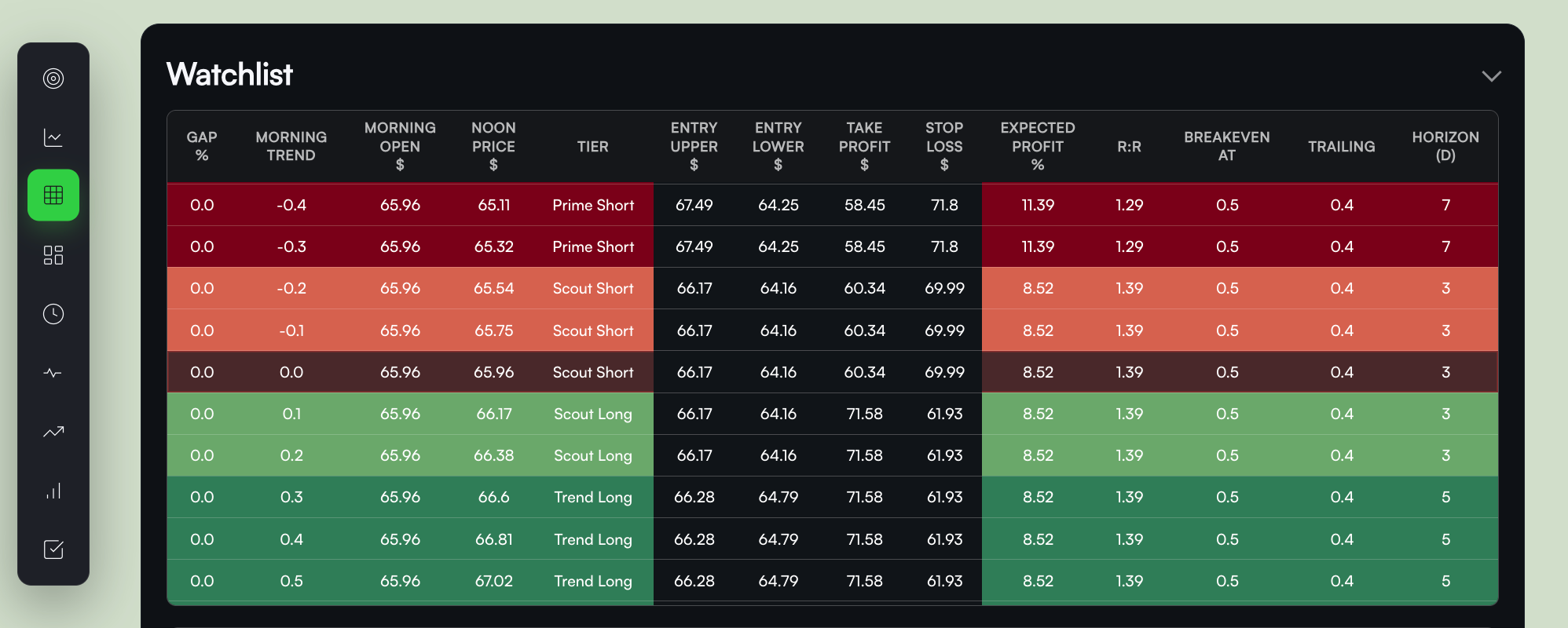Click the Tier column header
Viewport: 1568px width, 628px height.
click(592, 147)
